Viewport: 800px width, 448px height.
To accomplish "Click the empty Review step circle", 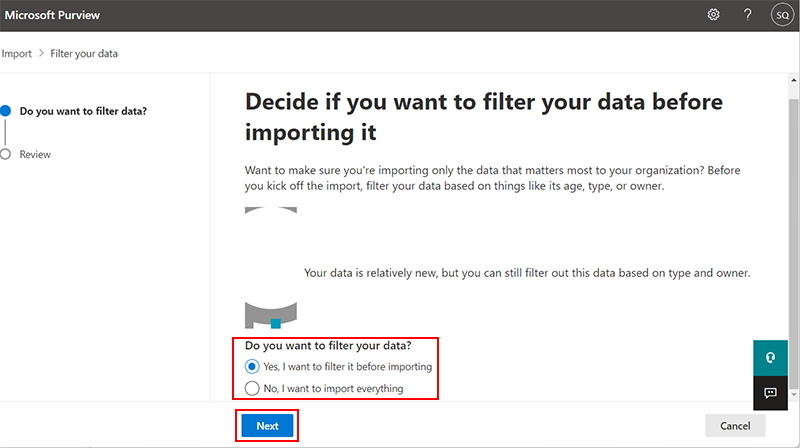I will [x=6, y=154].
